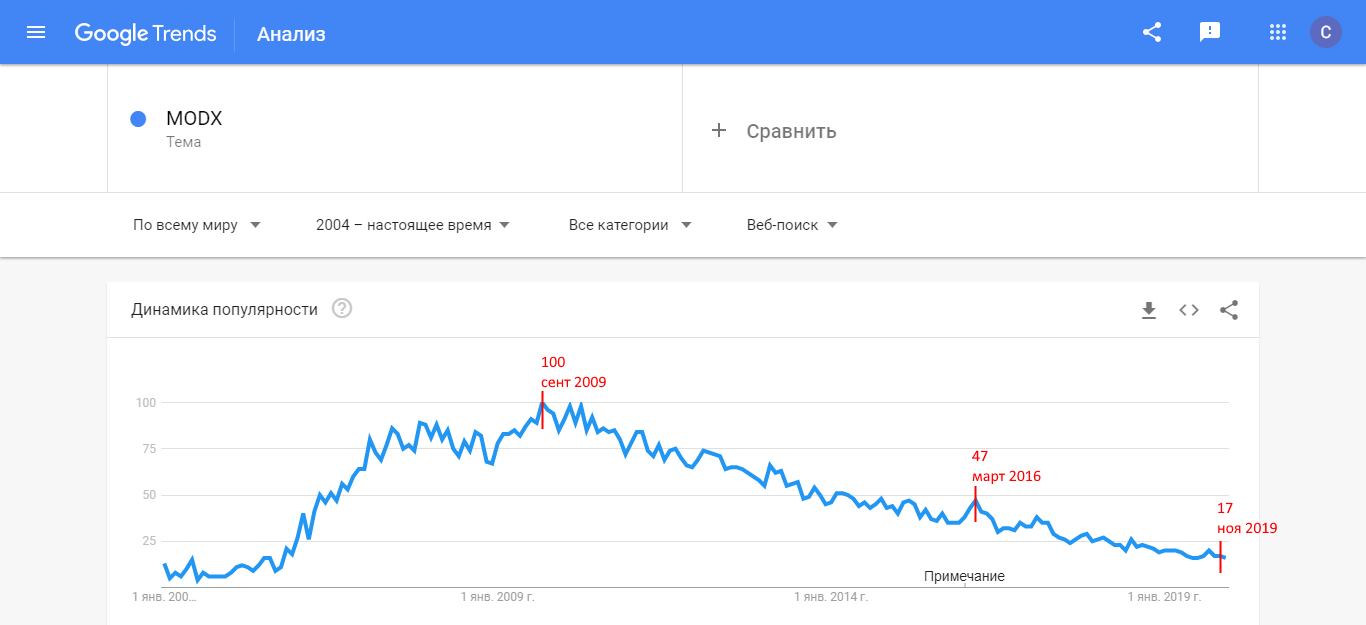
Task: Click the blue MODX color dot
Action: coord(139,119)
